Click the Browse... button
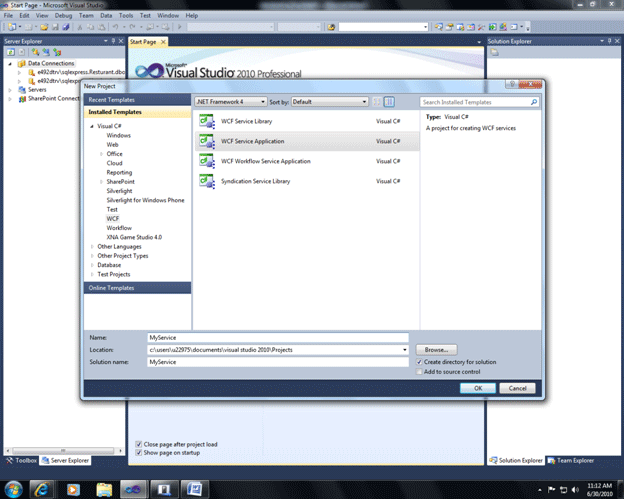The height and width of the screenshot is (499, 624). (437, 350)
